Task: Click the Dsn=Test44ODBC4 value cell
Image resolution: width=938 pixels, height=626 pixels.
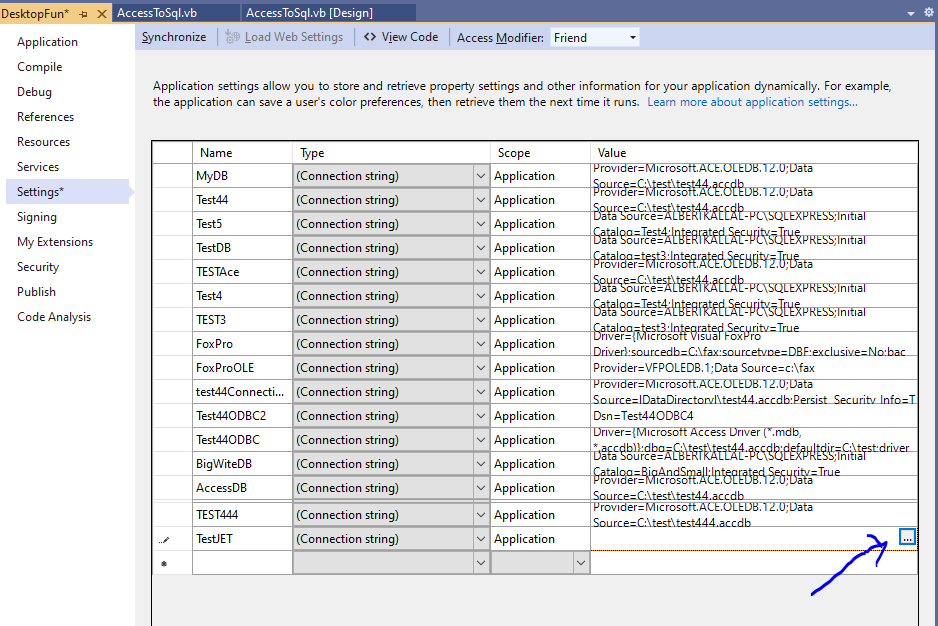Action: coord(754,416)
